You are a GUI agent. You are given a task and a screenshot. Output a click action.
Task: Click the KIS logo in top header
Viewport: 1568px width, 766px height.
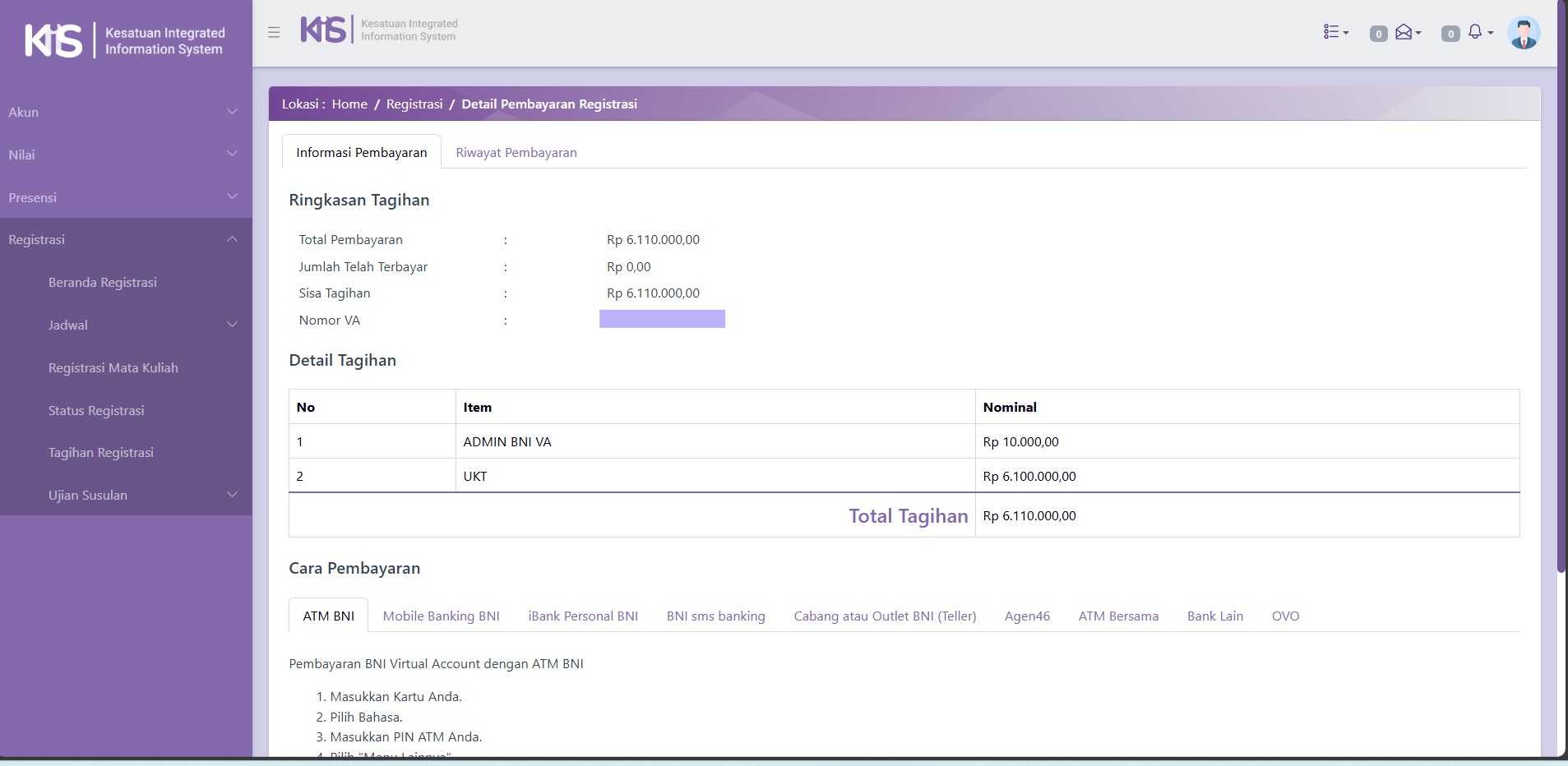pyautogui.click(x=378, y=30)
